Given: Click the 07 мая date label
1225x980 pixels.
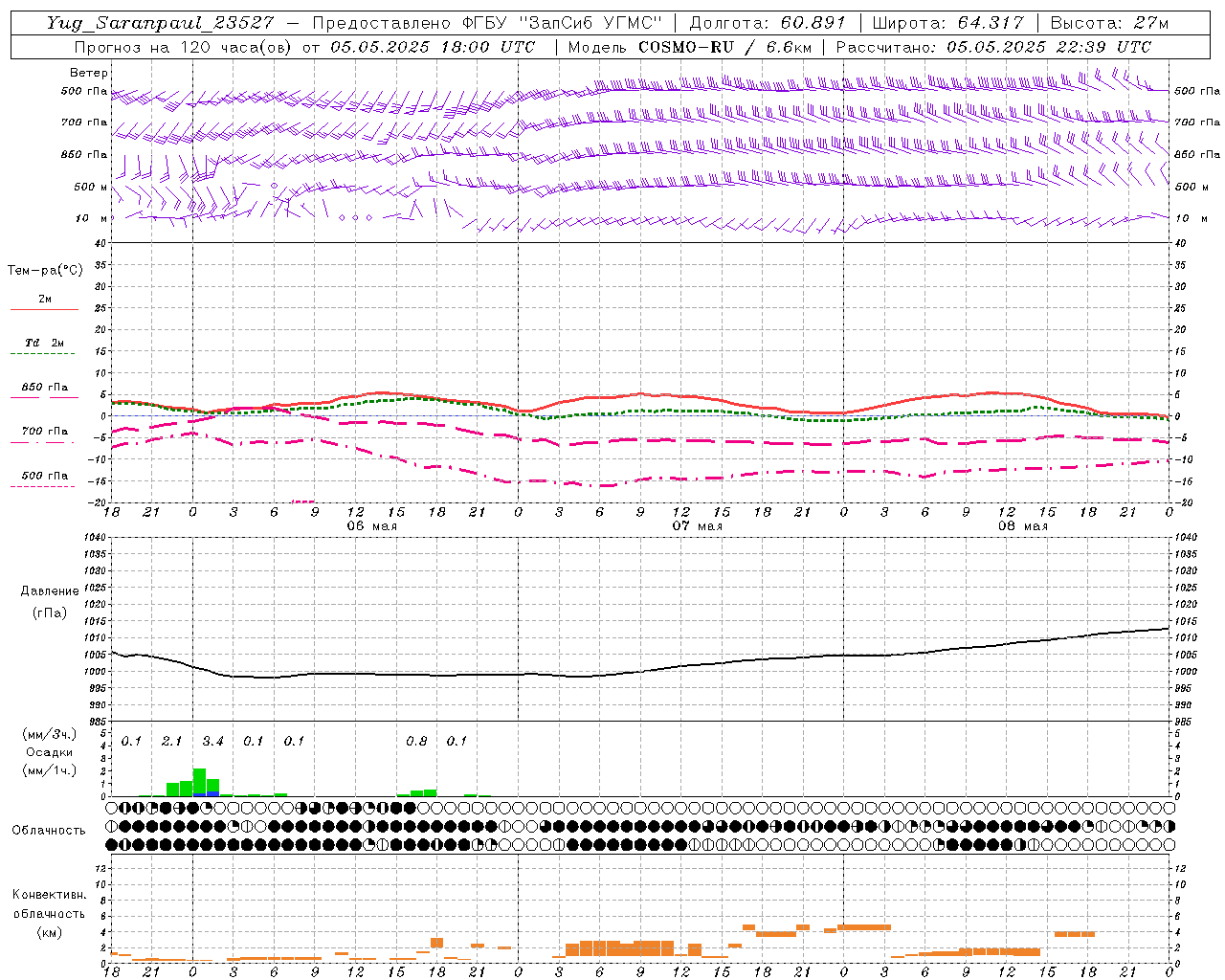Looking at the screenshot, I should coord(697,526).
